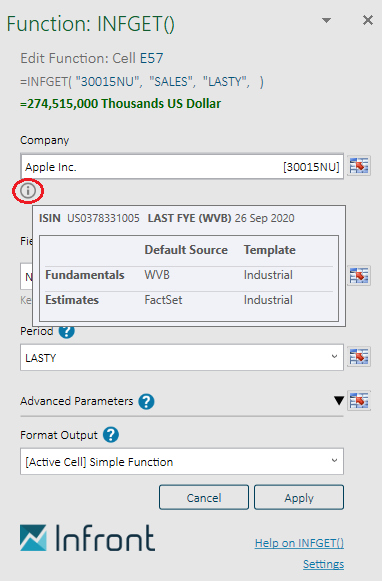Click Industrial template in Estimates row
This screenshot has width=382, height=581.
tap(268, 300)
